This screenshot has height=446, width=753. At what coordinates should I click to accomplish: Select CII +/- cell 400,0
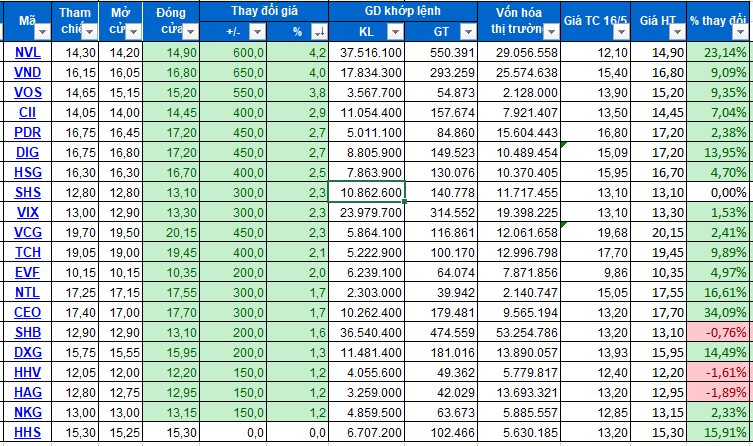click(233, 112)
